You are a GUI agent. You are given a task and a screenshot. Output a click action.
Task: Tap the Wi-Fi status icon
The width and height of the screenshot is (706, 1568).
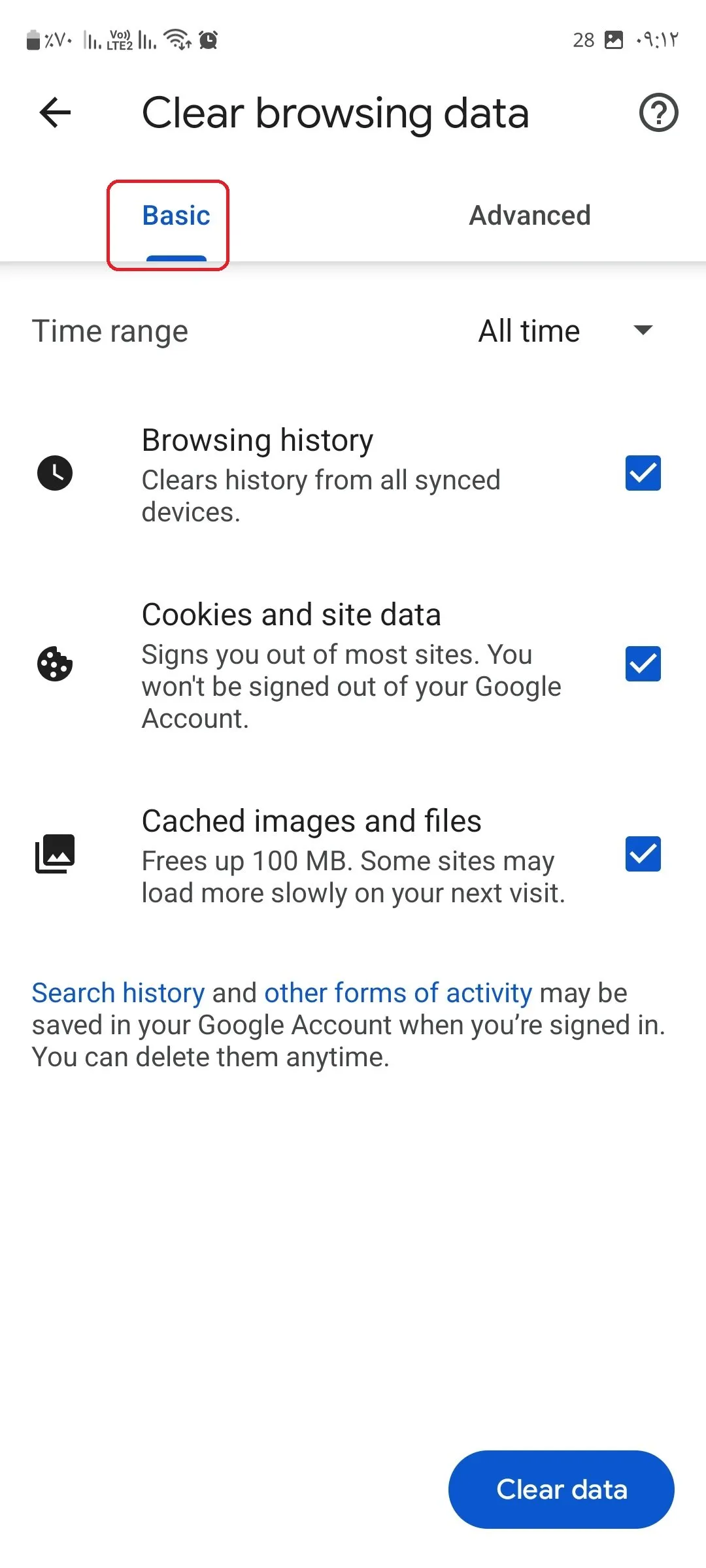[177, 40]
